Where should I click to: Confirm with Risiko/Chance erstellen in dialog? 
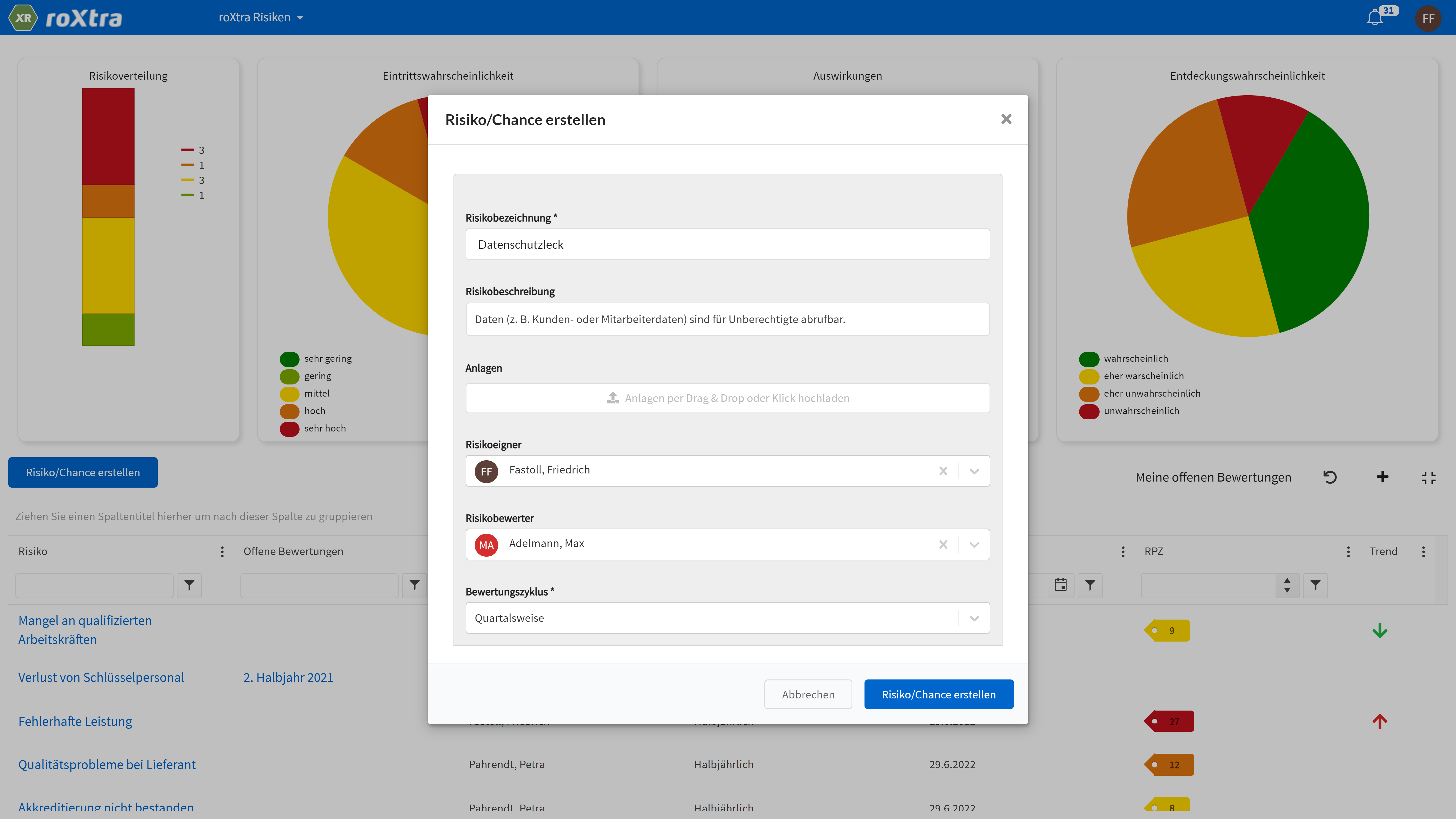[x=938, y=694]
